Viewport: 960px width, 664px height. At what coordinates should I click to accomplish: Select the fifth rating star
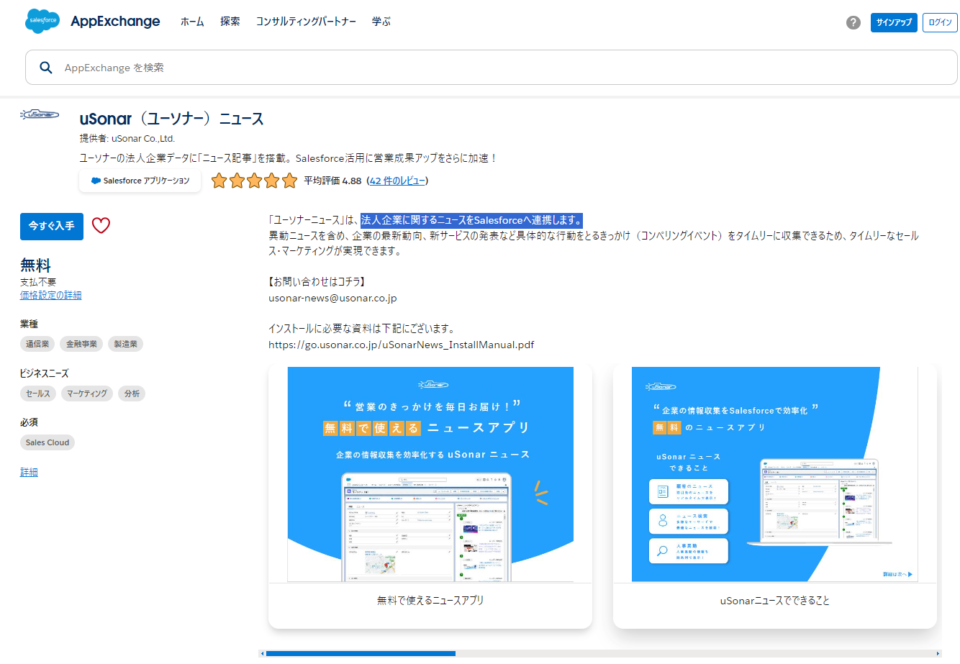pos(288,181)
